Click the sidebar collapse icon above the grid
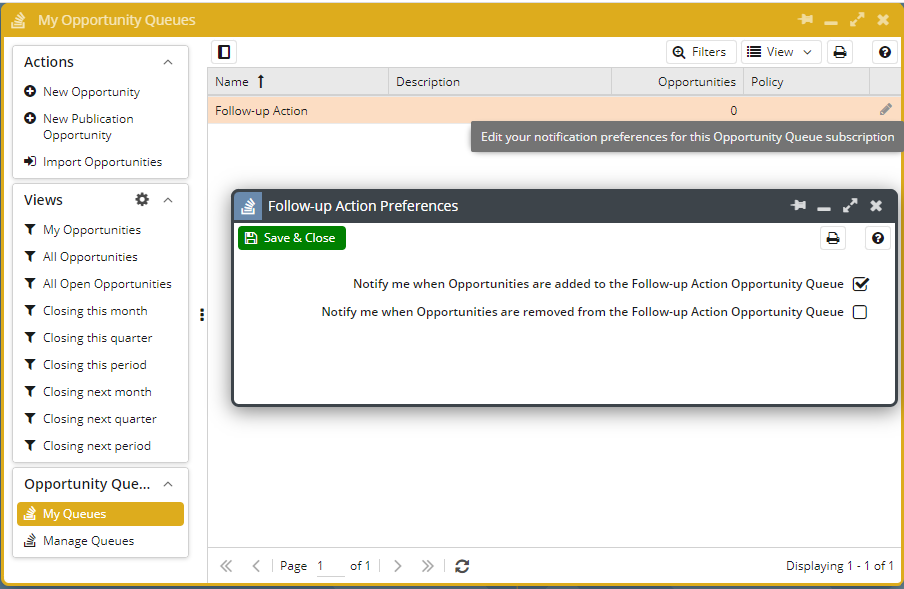The height and width of the screenshot is (589, 904). pos(223,51)
